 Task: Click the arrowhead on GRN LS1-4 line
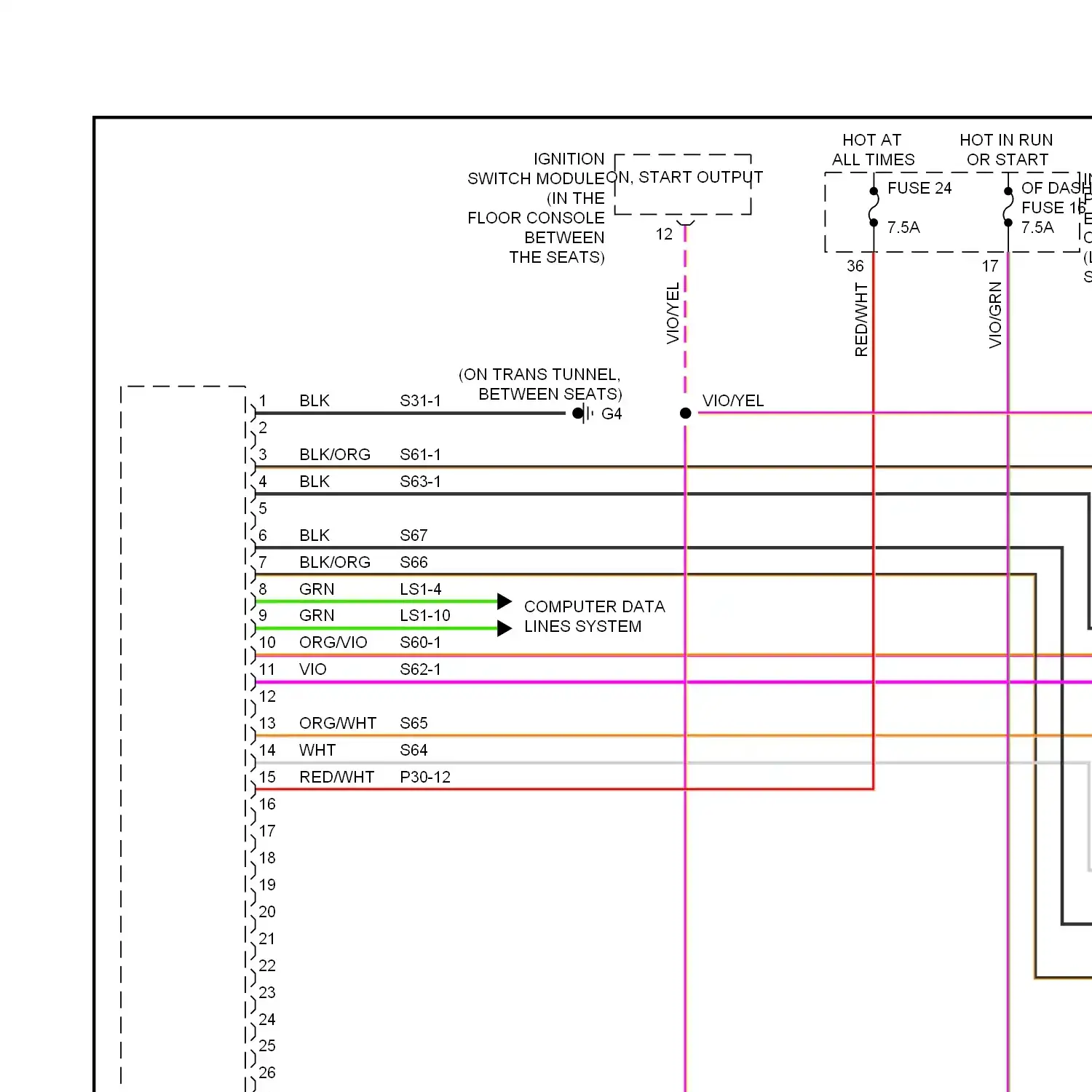(x=505, y=601)
